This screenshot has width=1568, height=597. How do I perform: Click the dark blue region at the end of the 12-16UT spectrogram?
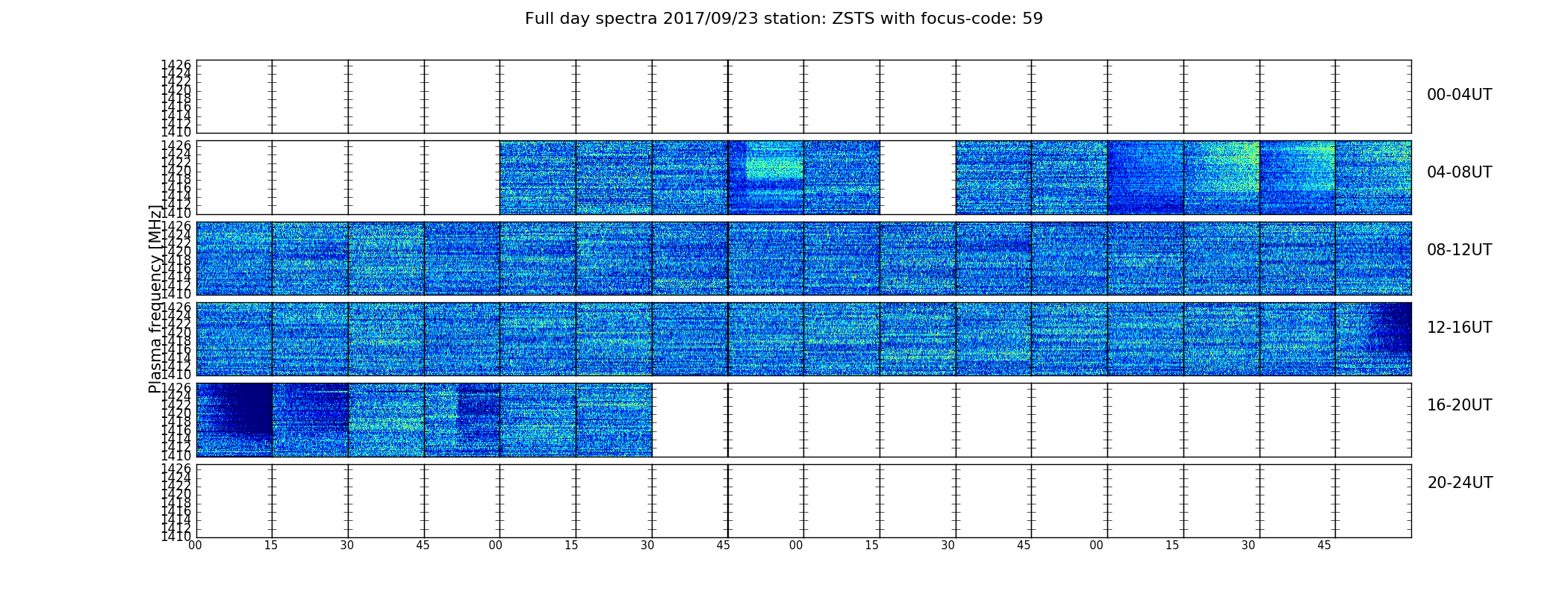coord(1390,327)
